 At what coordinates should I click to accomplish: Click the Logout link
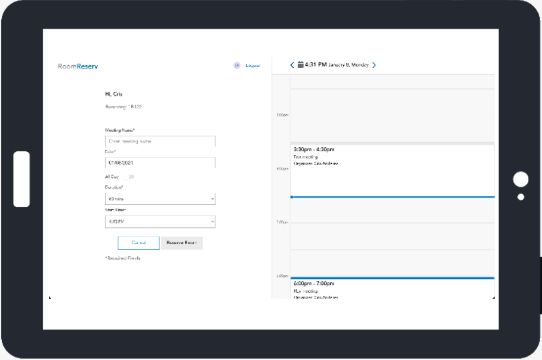[x=253, y=65]
